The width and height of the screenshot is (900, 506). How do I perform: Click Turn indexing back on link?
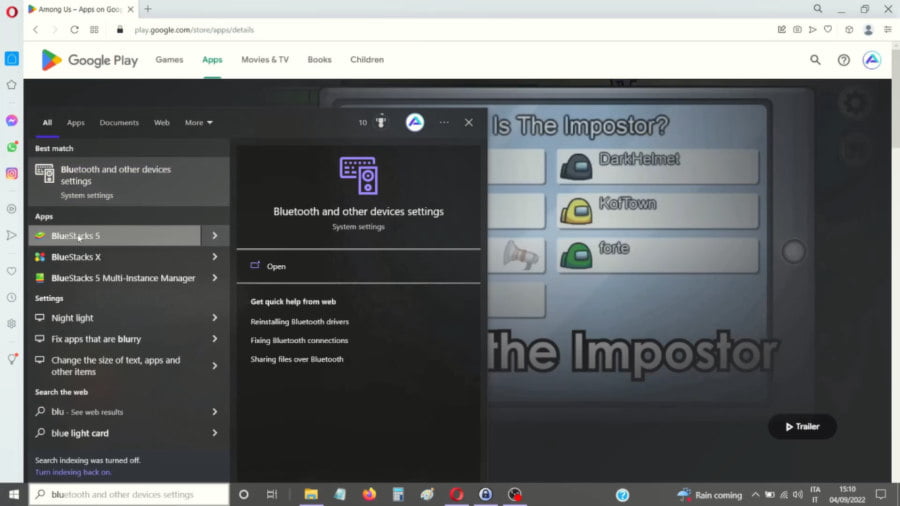pos(73,472)
